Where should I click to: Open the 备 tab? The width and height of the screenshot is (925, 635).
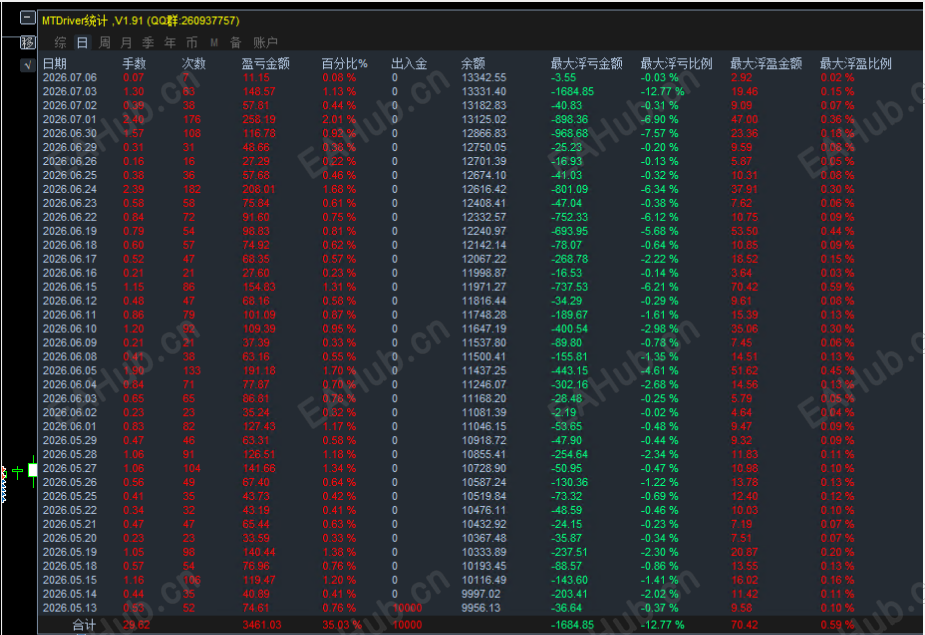click(x=236, y=42)
